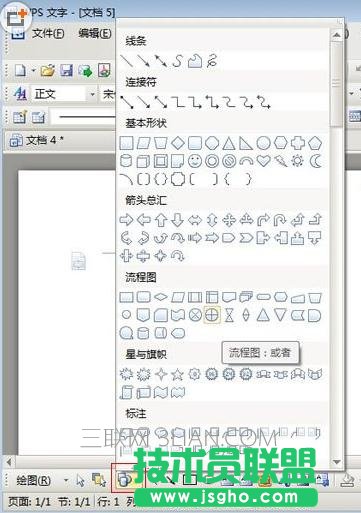Screen dimensions: 361x513
Task: Choose the up arrow shape
Action: 161,220
